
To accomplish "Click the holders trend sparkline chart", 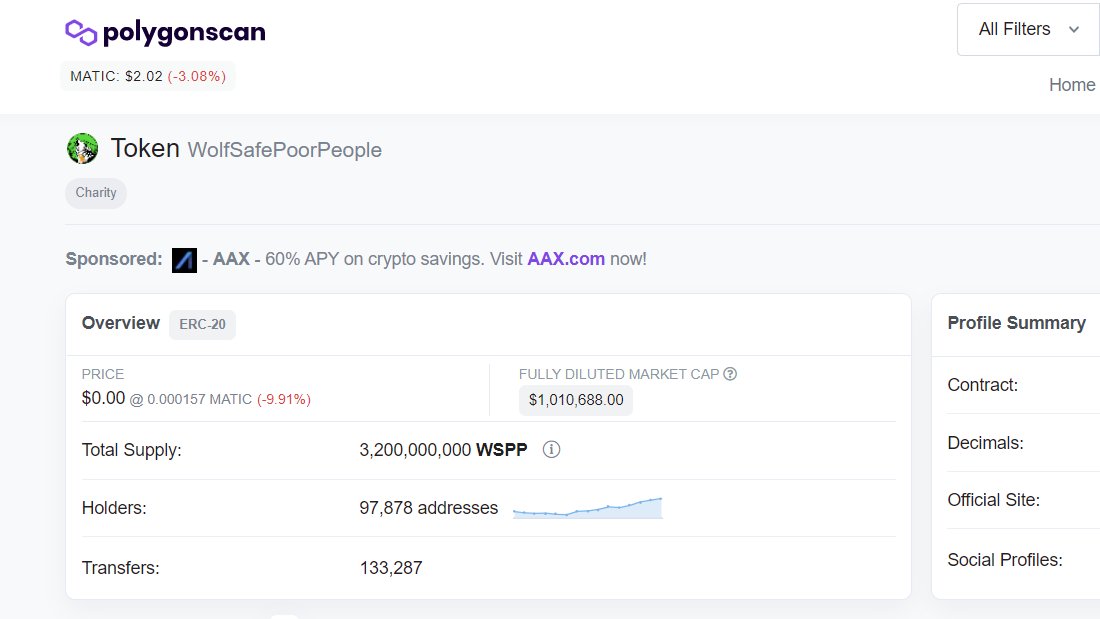I will pyautogui.click(x=588, y=507).
